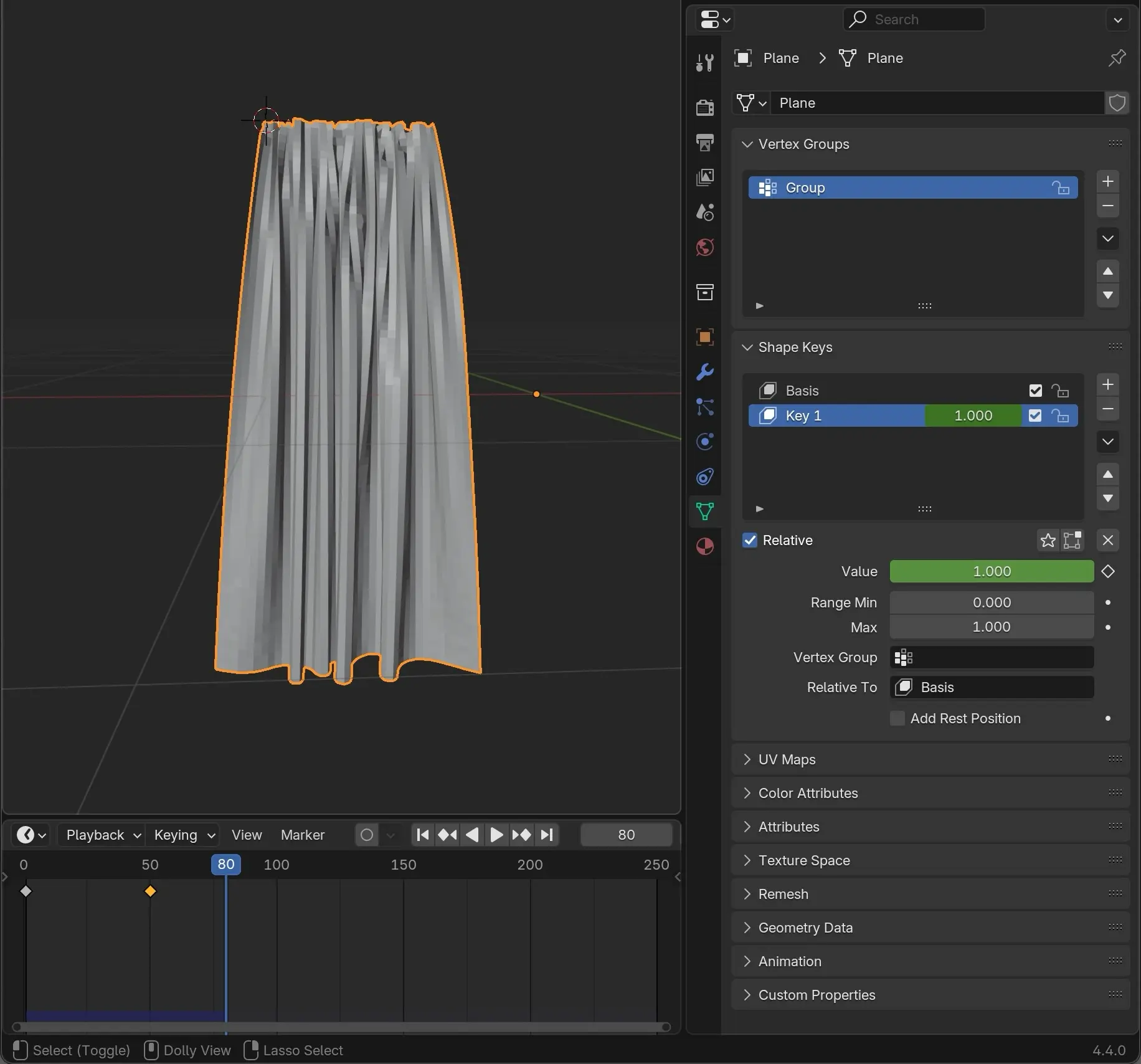Add a new shape key with plus button
Image resolution: width=1141 pixels, height=1064 pixels.
(1108, 384)
